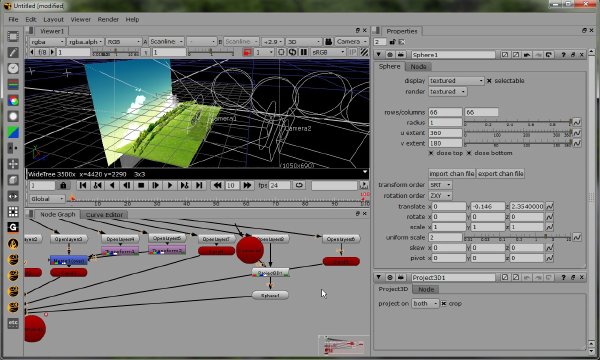
Task: Open the etc Other nodes icon
Action: point(13,323)
